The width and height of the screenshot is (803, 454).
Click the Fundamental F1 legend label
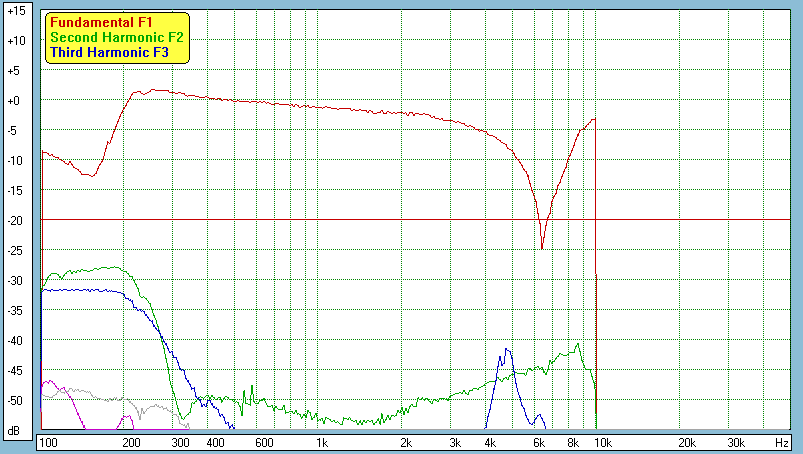(103, 21)
